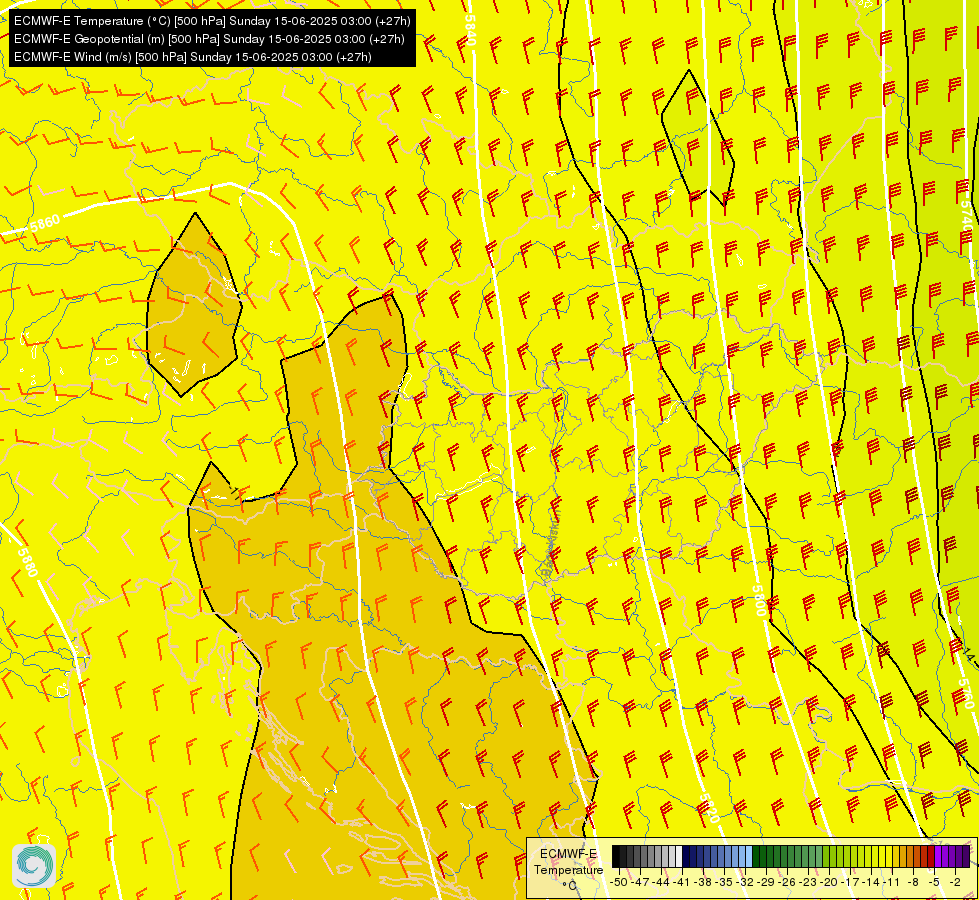Click the -2 legend tick value

(x=955, y=882)
